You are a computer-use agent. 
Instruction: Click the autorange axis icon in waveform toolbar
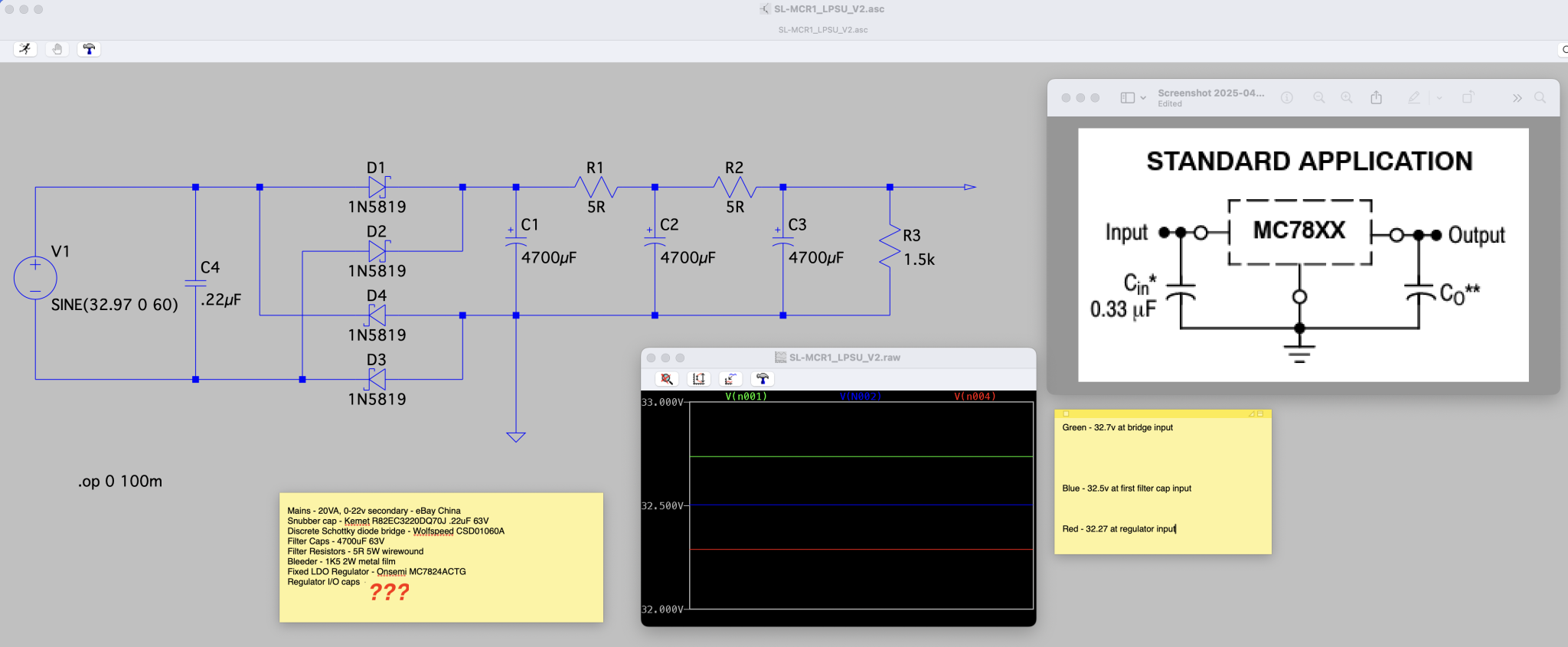[699, 379]
